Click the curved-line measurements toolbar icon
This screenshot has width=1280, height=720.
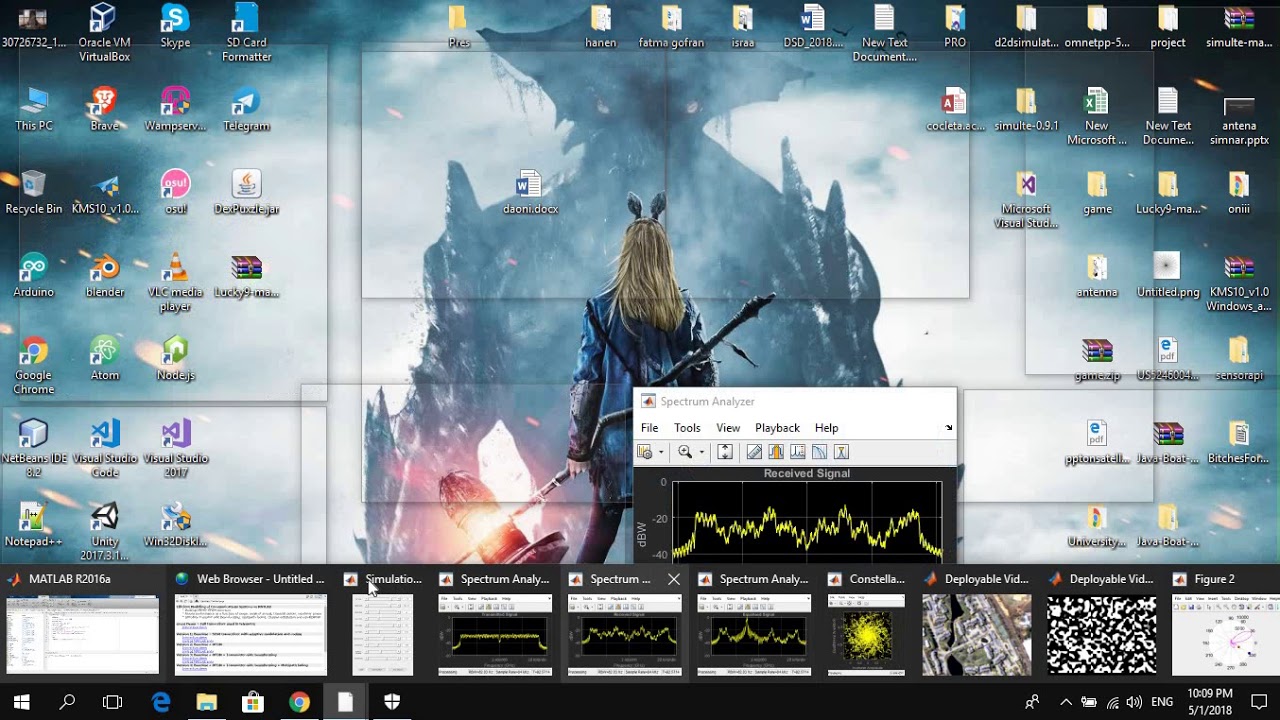click(x=819, y=452)
